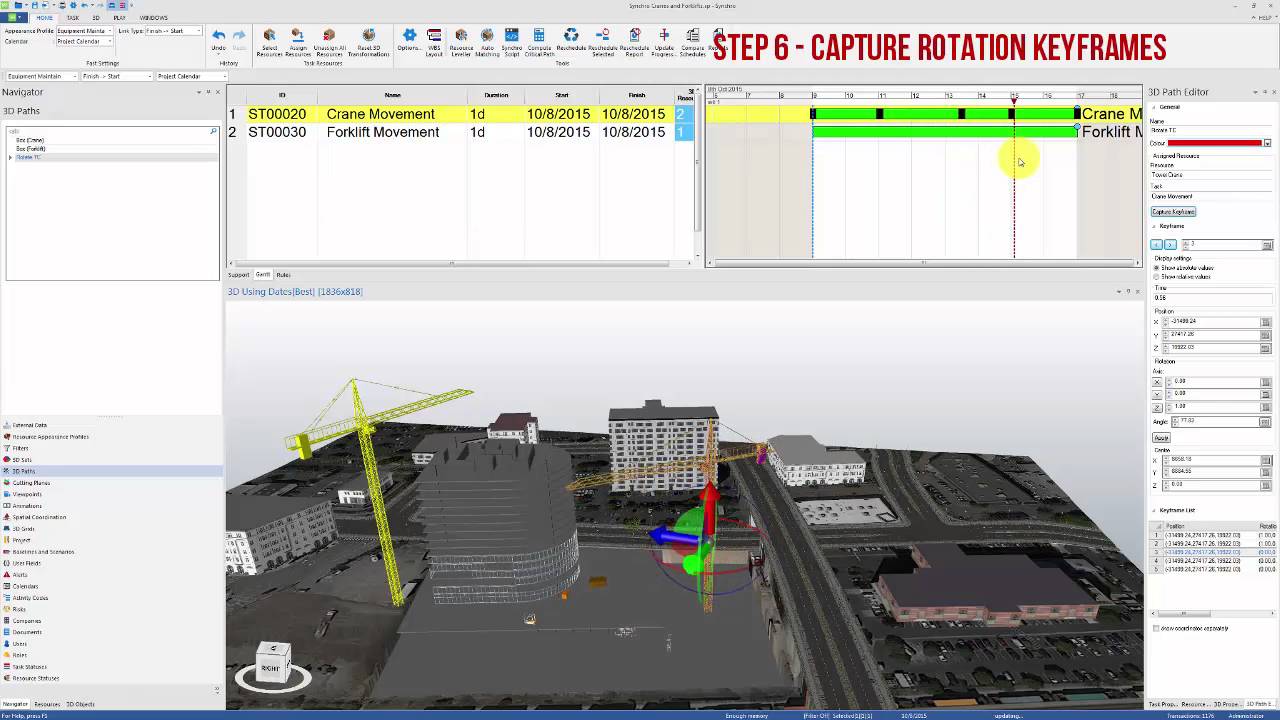The image size is (1280, 720).
Task: Click the green Crane Movement Gantt bar
Action: tap(945, 114)
